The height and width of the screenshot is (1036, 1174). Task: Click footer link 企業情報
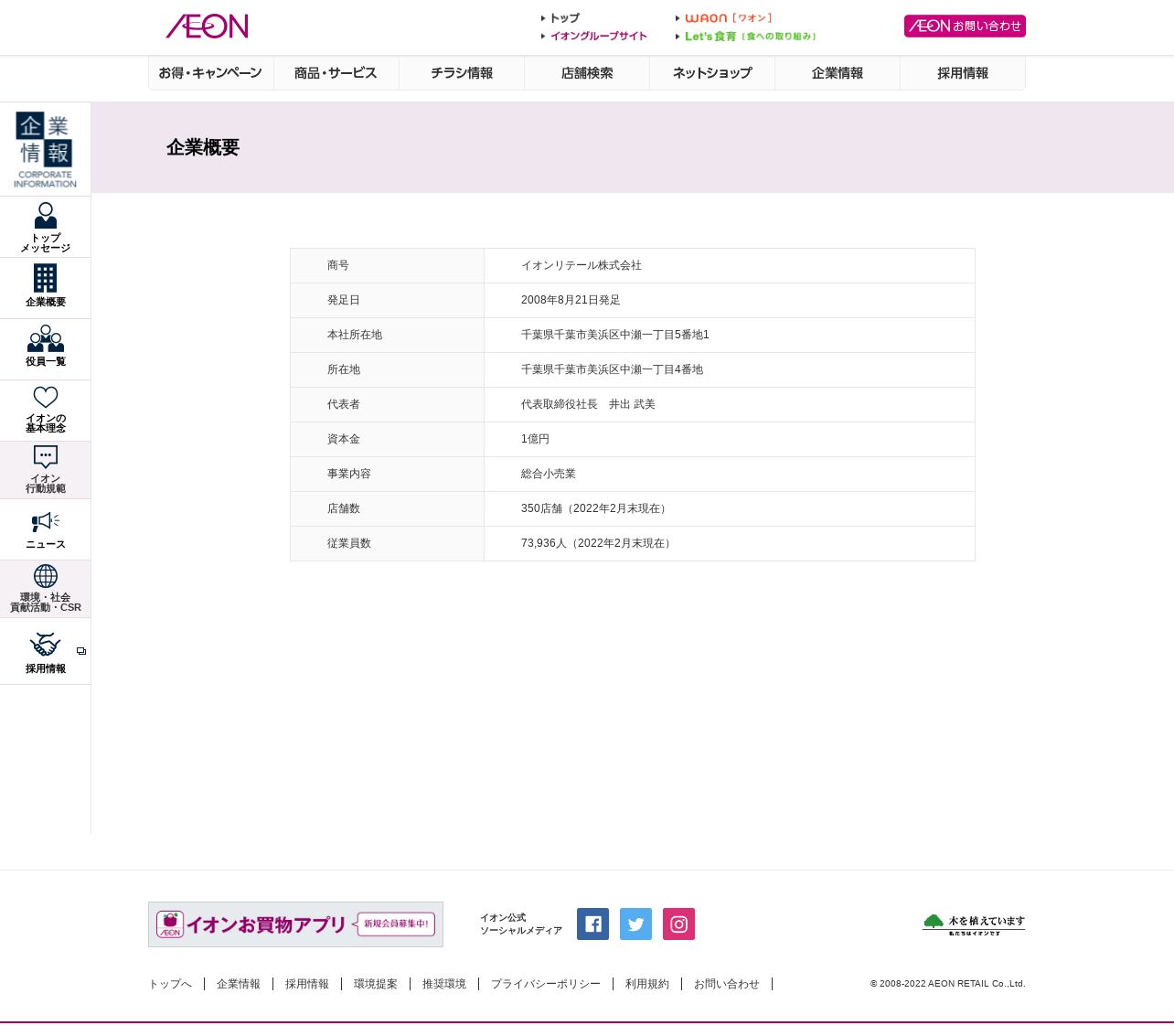click(x=239, y=984)
